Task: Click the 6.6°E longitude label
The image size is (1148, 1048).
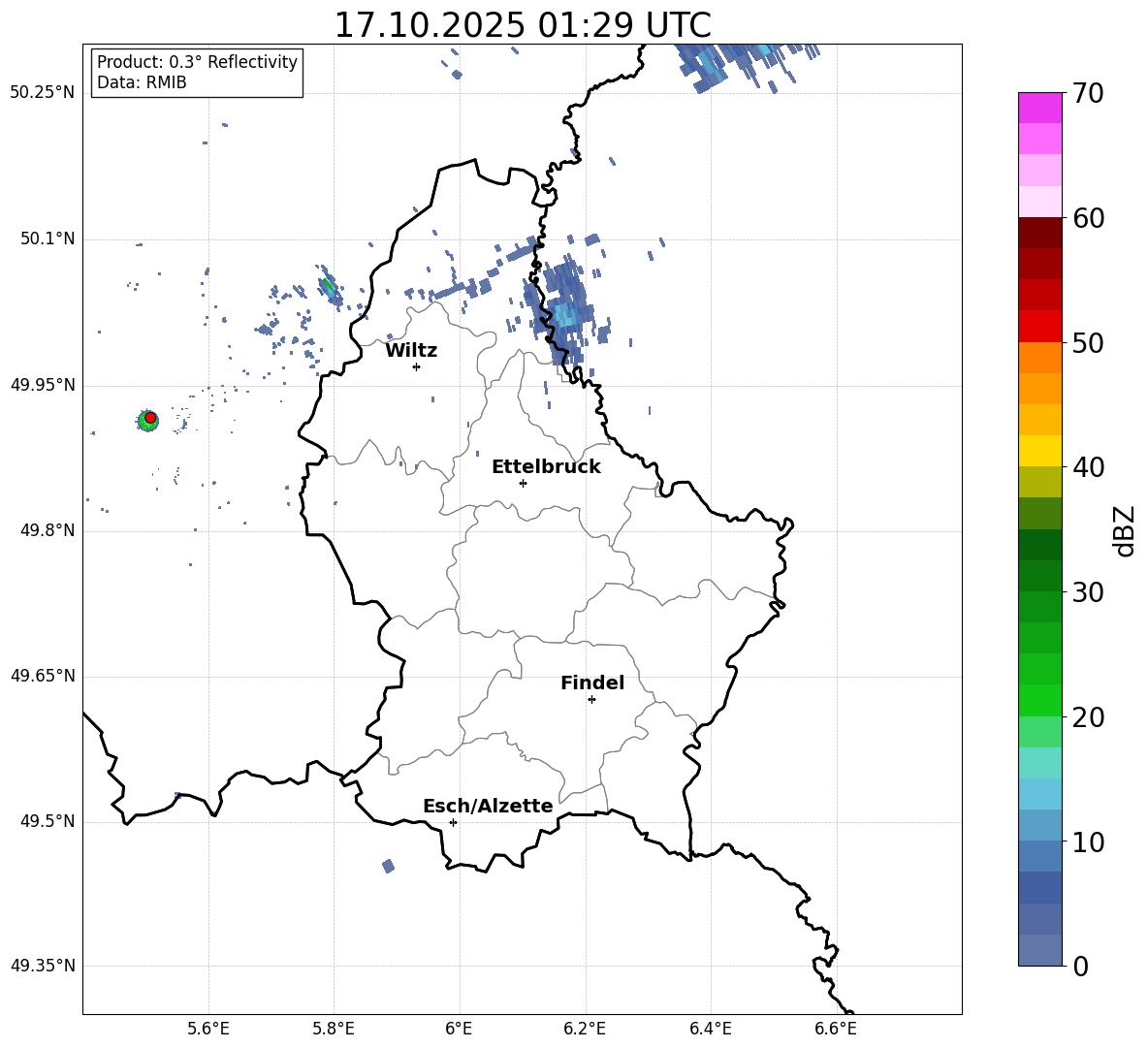Action: coord(836,1029)
